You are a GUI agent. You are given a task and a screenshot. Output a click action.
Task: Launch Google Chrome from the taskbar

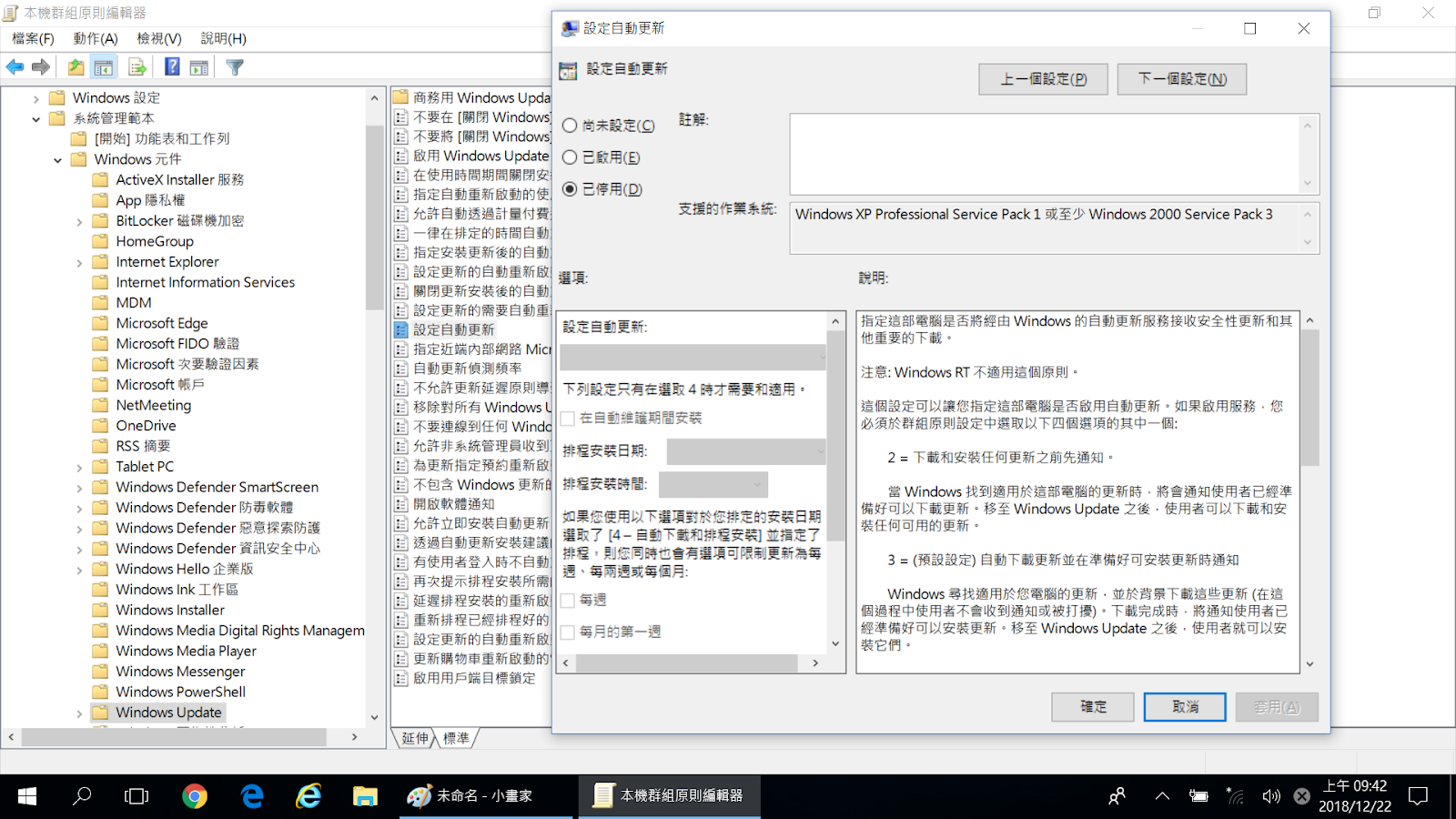coord(194,796)
